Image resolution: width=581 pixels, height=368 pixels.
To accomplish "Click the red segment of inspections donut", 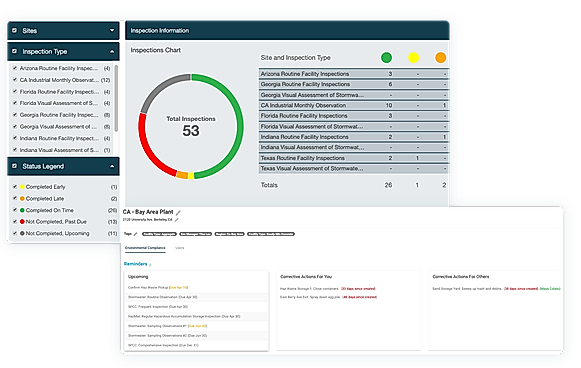I will pyautogui.click(x=146, y=148).
